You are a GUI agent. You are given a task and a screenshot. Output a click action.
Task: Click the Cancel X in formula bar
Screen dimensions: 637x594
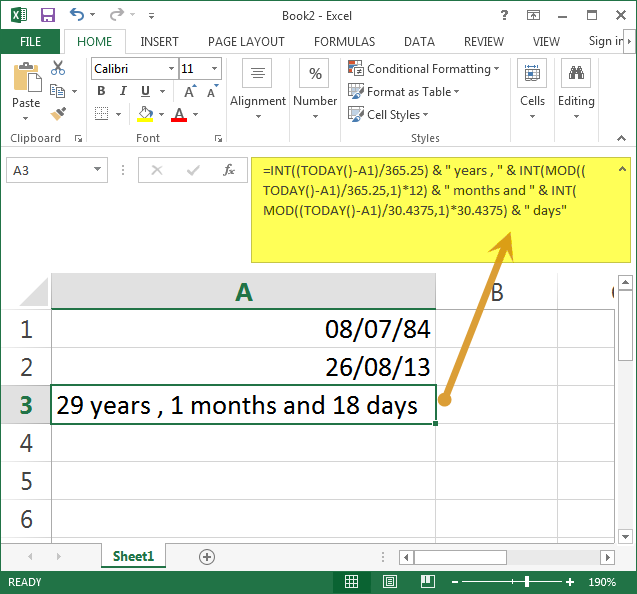(157, 170)
